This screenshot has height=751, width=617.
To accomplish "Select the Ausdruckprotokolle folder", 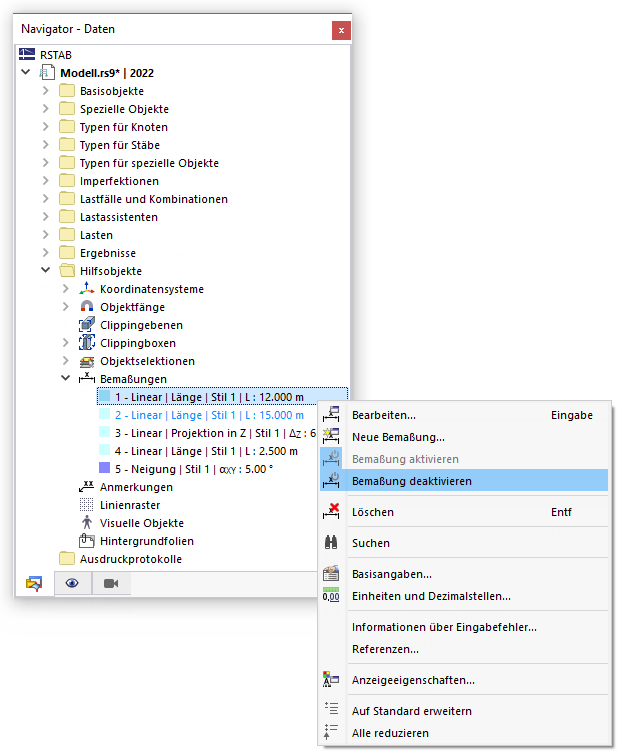I will point(131,558).
